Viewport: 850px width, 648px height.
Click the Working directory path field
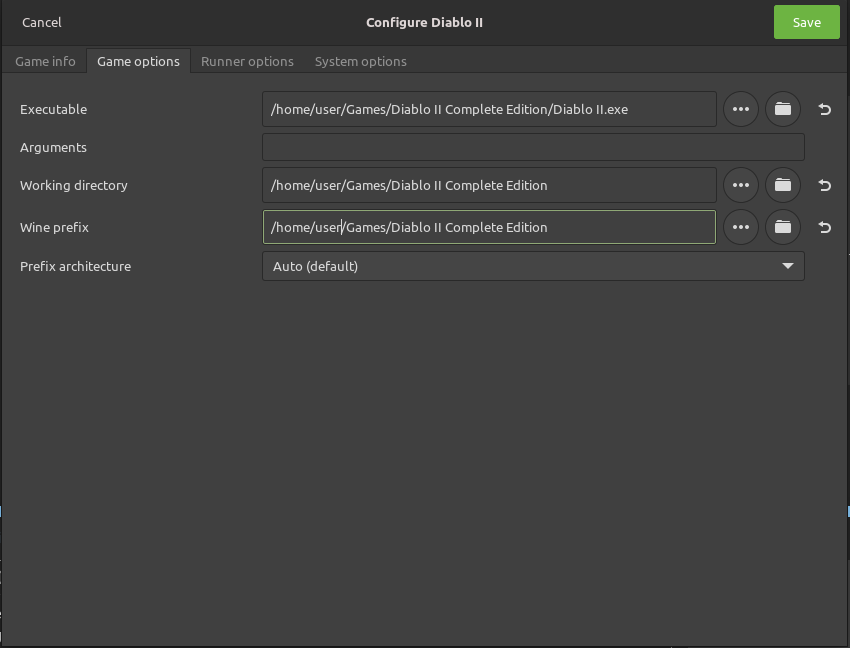pyautogui.click(x=489, y=185)
